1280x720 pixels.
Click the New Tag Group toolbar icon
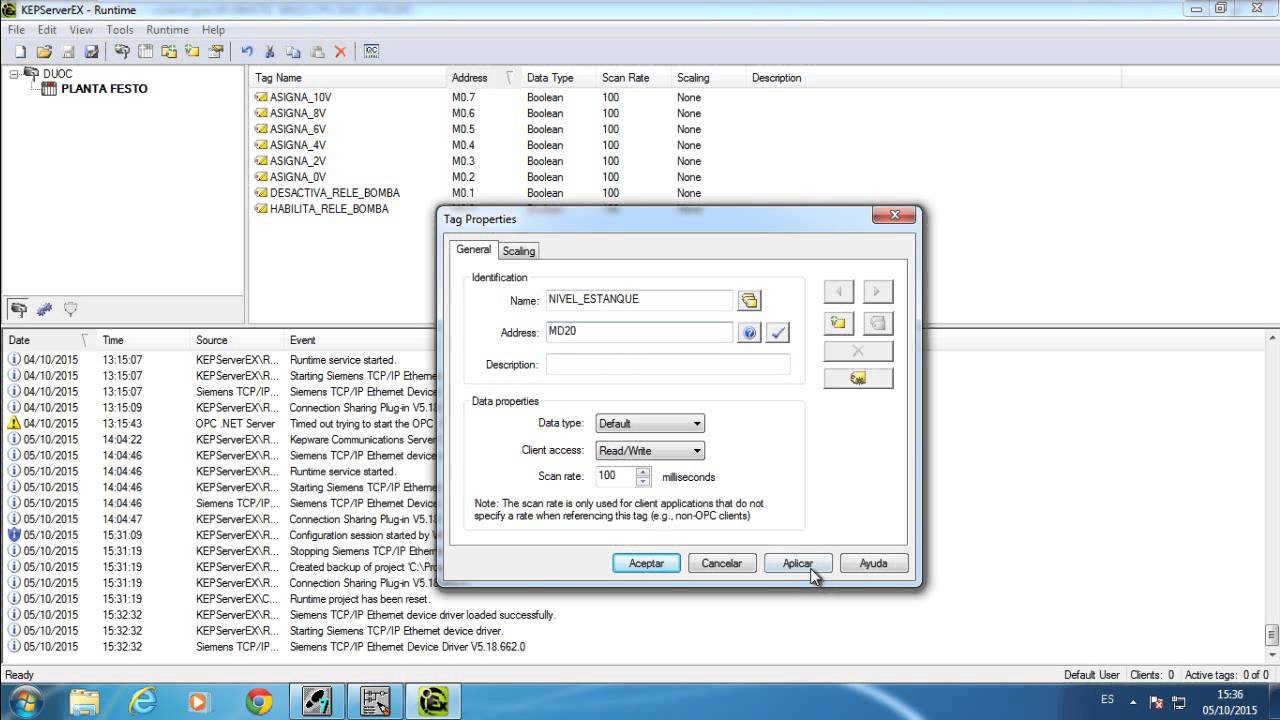tap(169, 51)
